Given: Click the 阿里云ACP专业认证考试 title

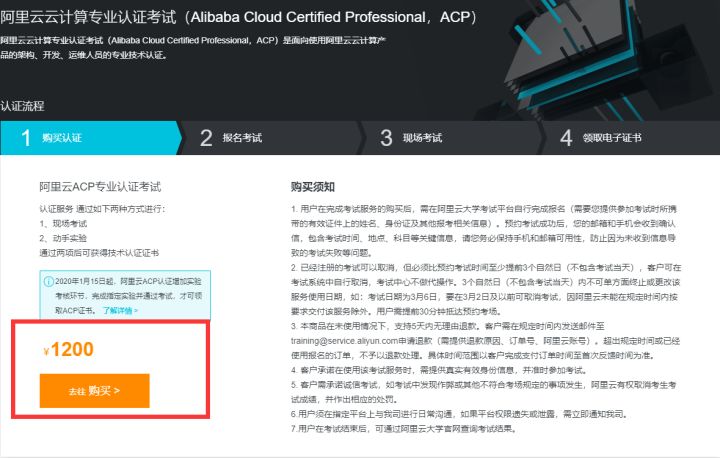Looking at the screenshot, I should pyautogui.click(x=100, y=187).
